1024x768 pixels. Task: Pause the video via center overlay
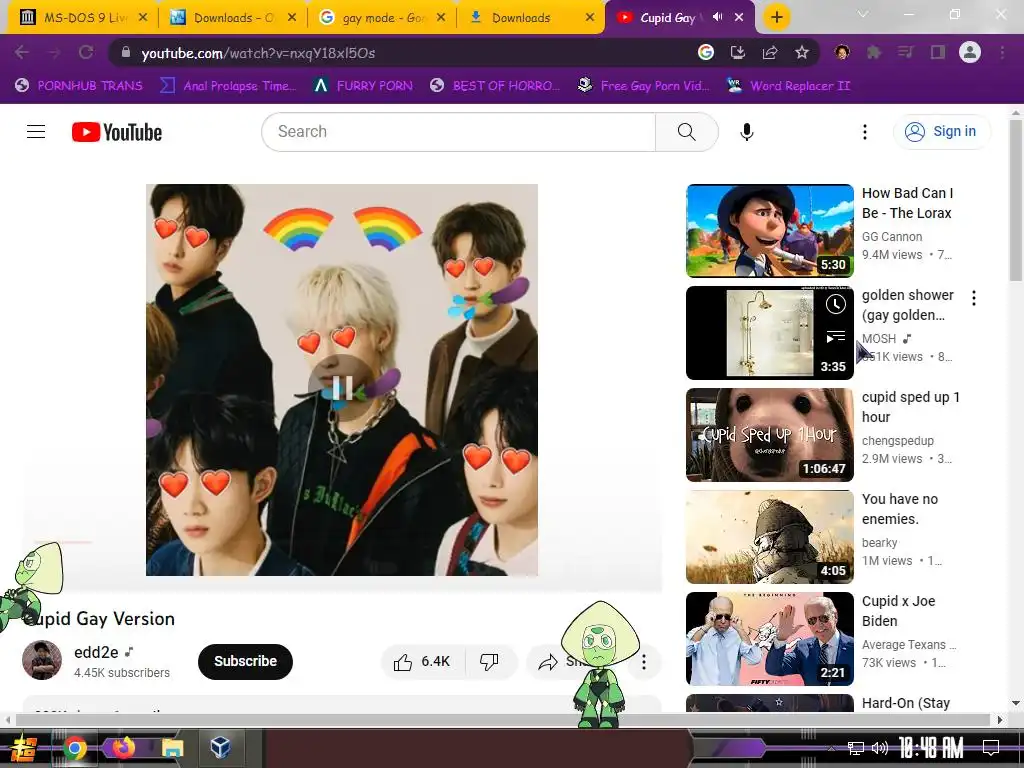point(342,387)
